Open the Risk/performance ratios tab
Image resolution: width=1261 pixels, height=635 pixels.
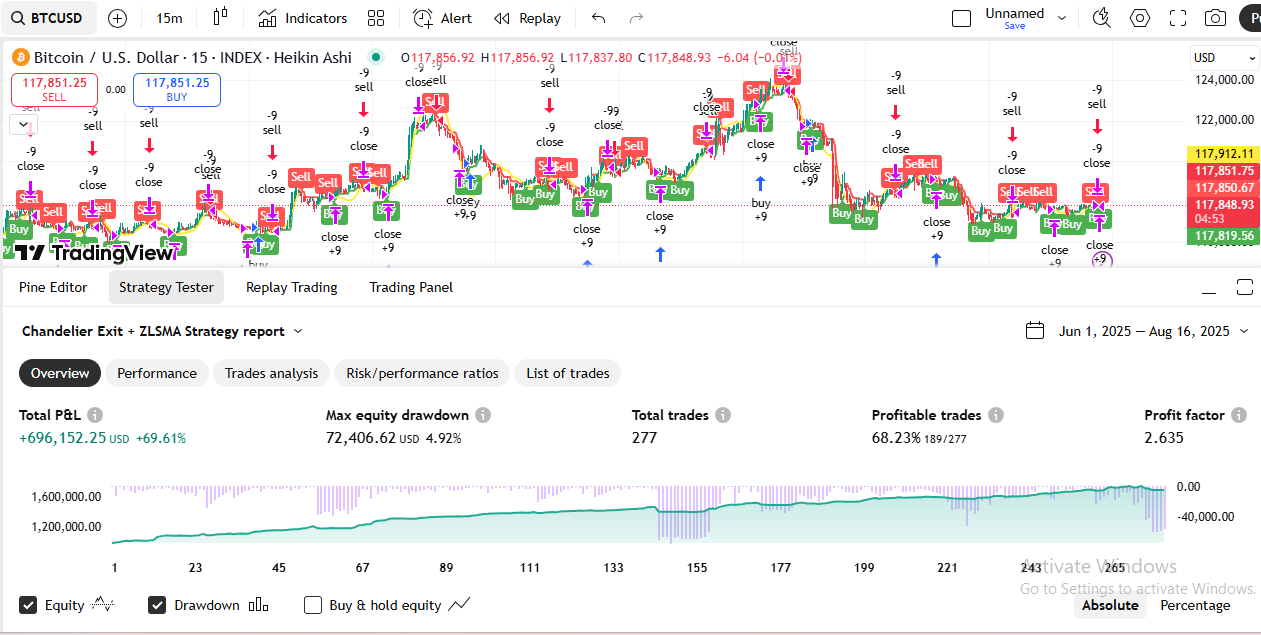[x=422, y=373]
